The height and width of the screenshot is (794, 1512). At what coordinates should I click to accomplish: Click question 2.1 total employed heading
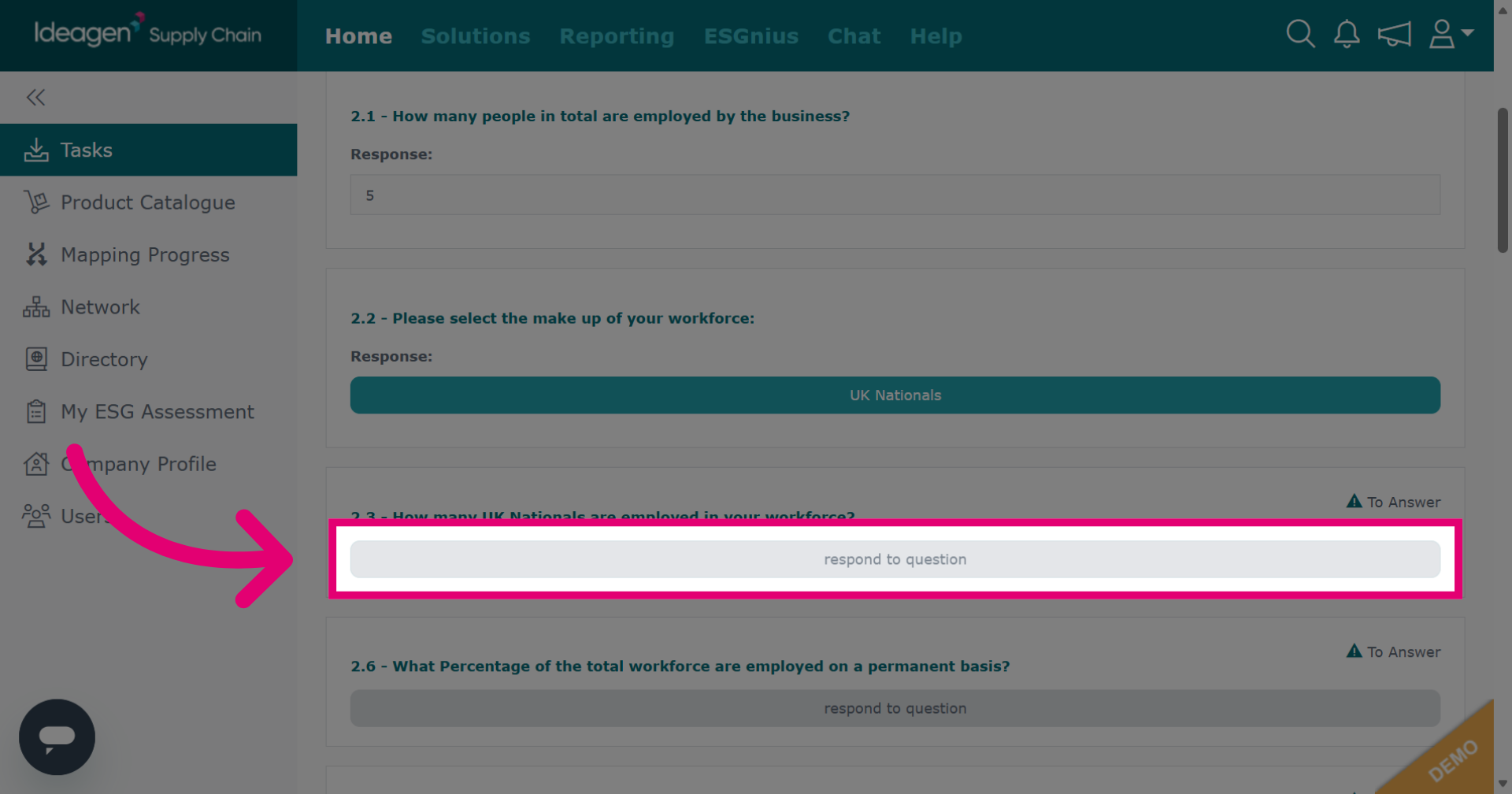pos(600,116)
